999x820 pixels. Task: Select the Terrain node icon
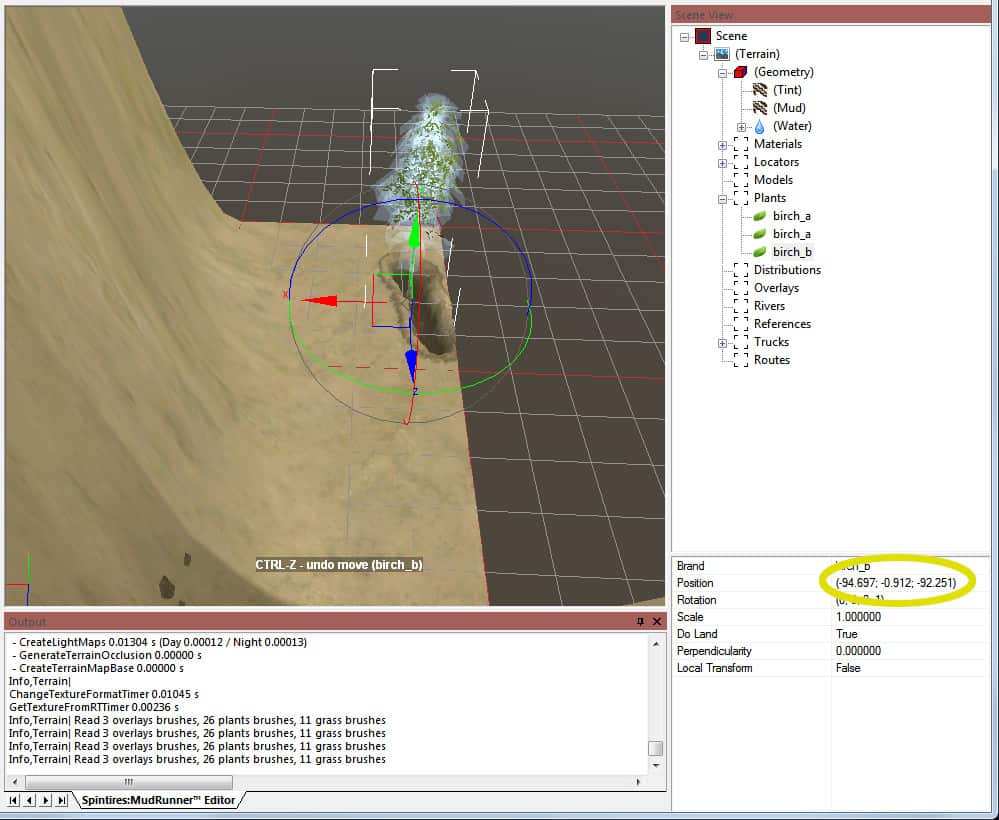tap(722, 54)
